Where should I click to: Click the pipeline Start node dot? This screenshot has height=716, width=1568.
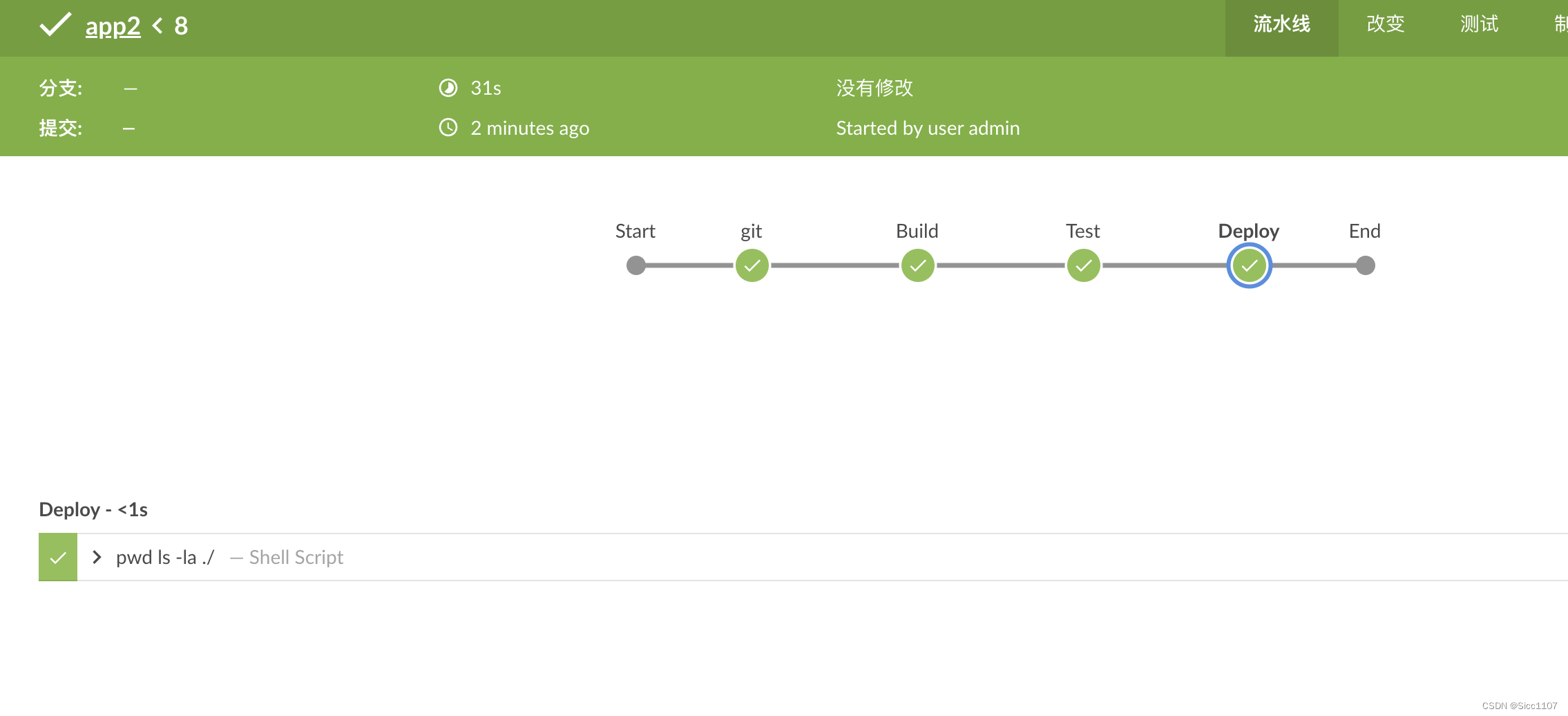coord(635,265)
